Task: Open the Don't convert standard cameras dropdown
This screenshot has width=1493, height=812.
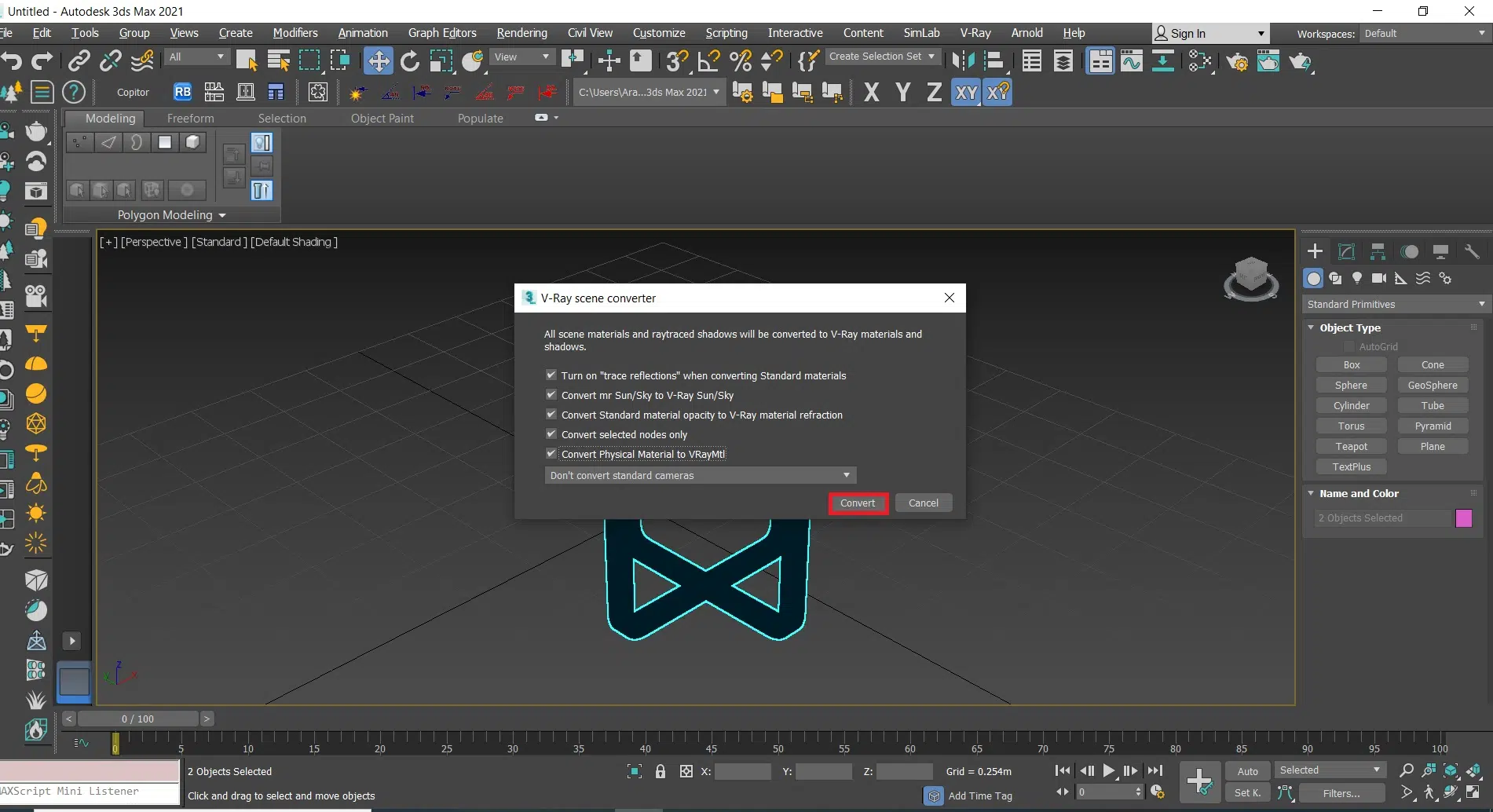Action: (x=700, y=475)
